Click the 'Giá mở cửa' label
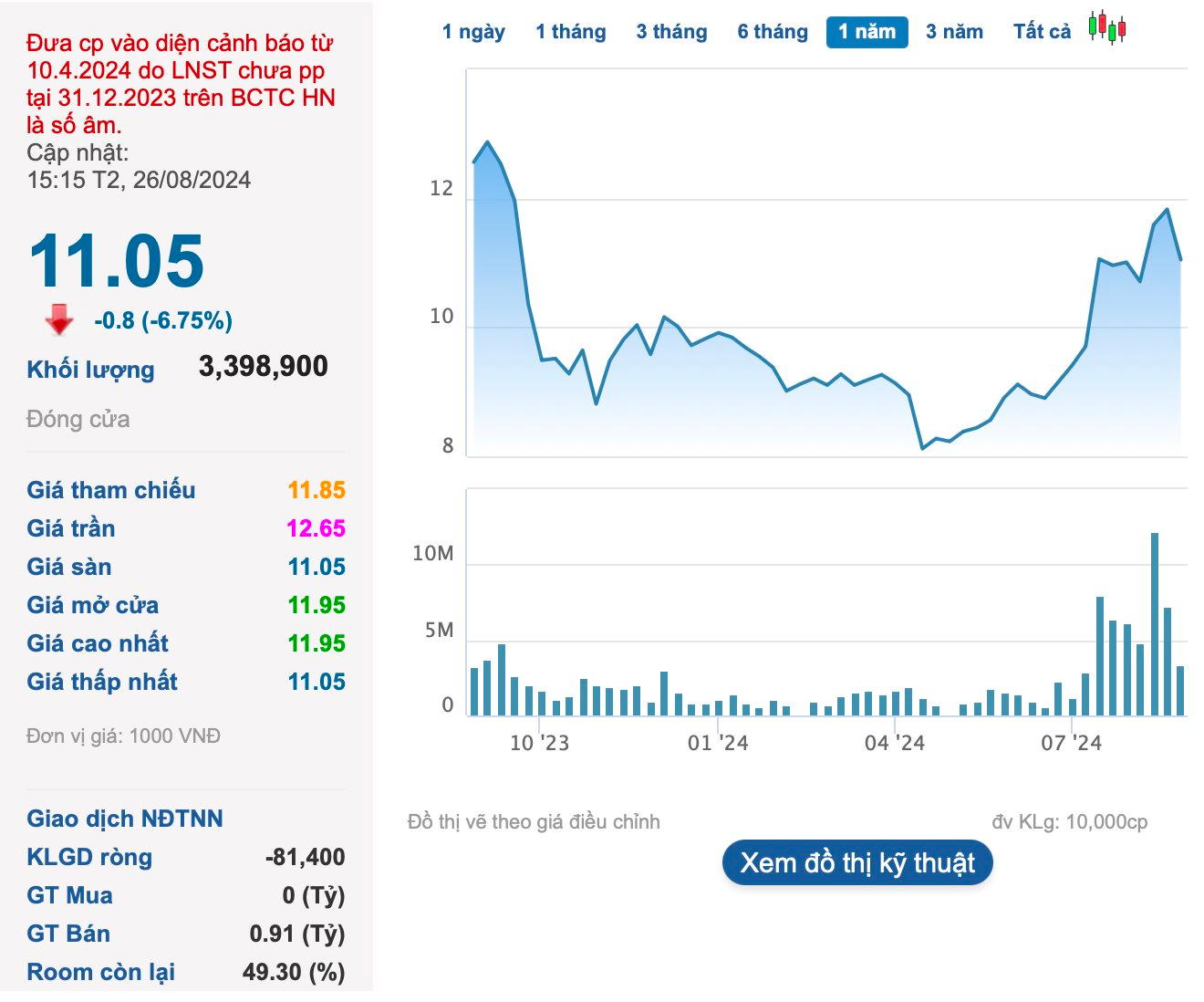This screenshot has height=1002, width=1204. (93, 605)
